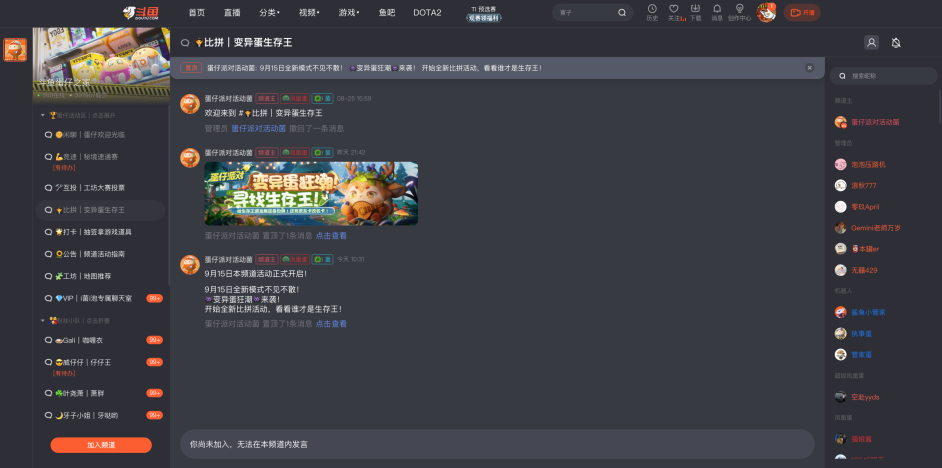Screen dimensions: 942x468
Task: Click 点击查看 under 9月15日 message
Action: coord(331,323)
